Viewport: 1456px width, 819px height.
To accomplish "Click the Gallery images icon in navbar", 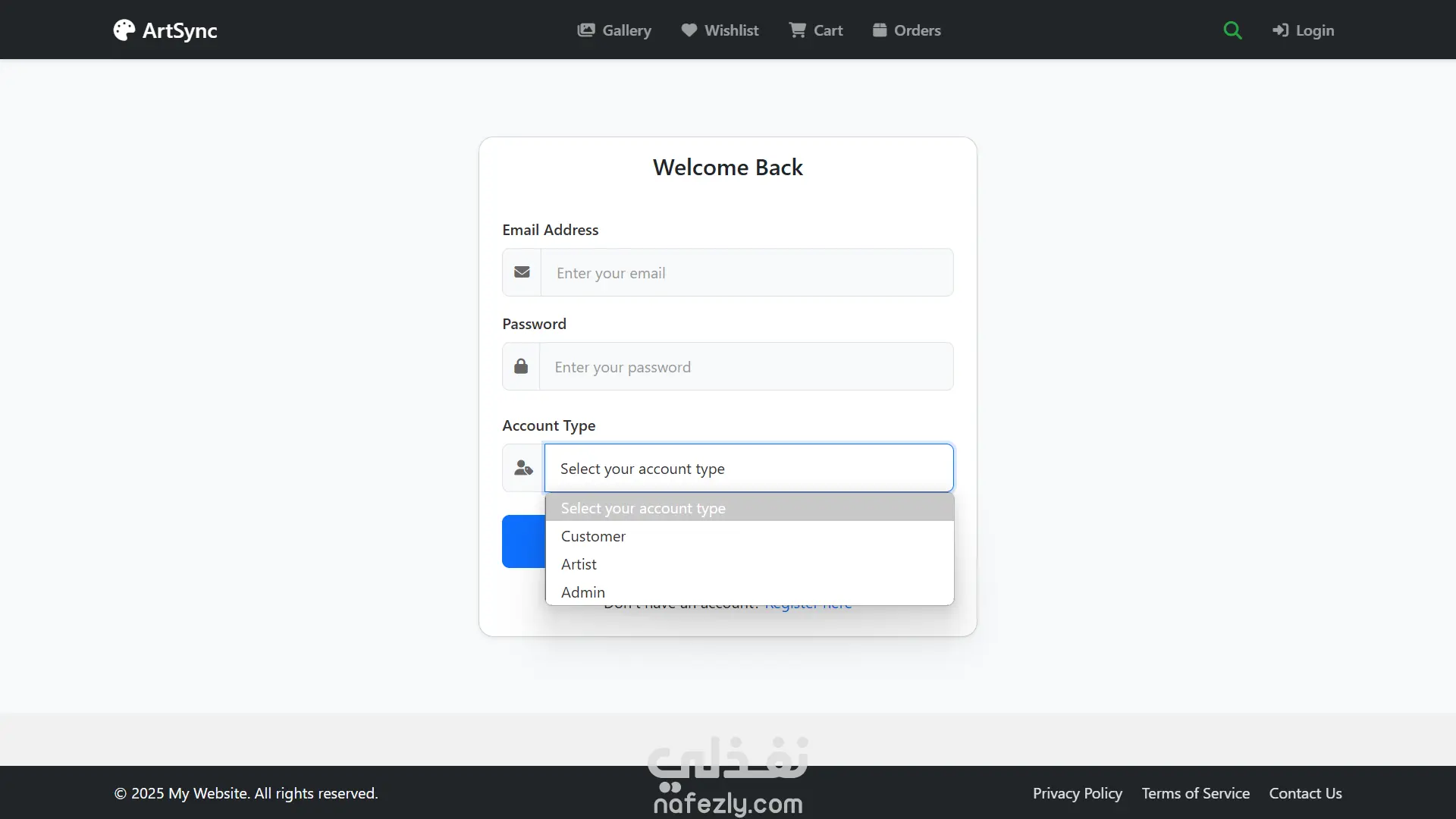I will [585, 30].
